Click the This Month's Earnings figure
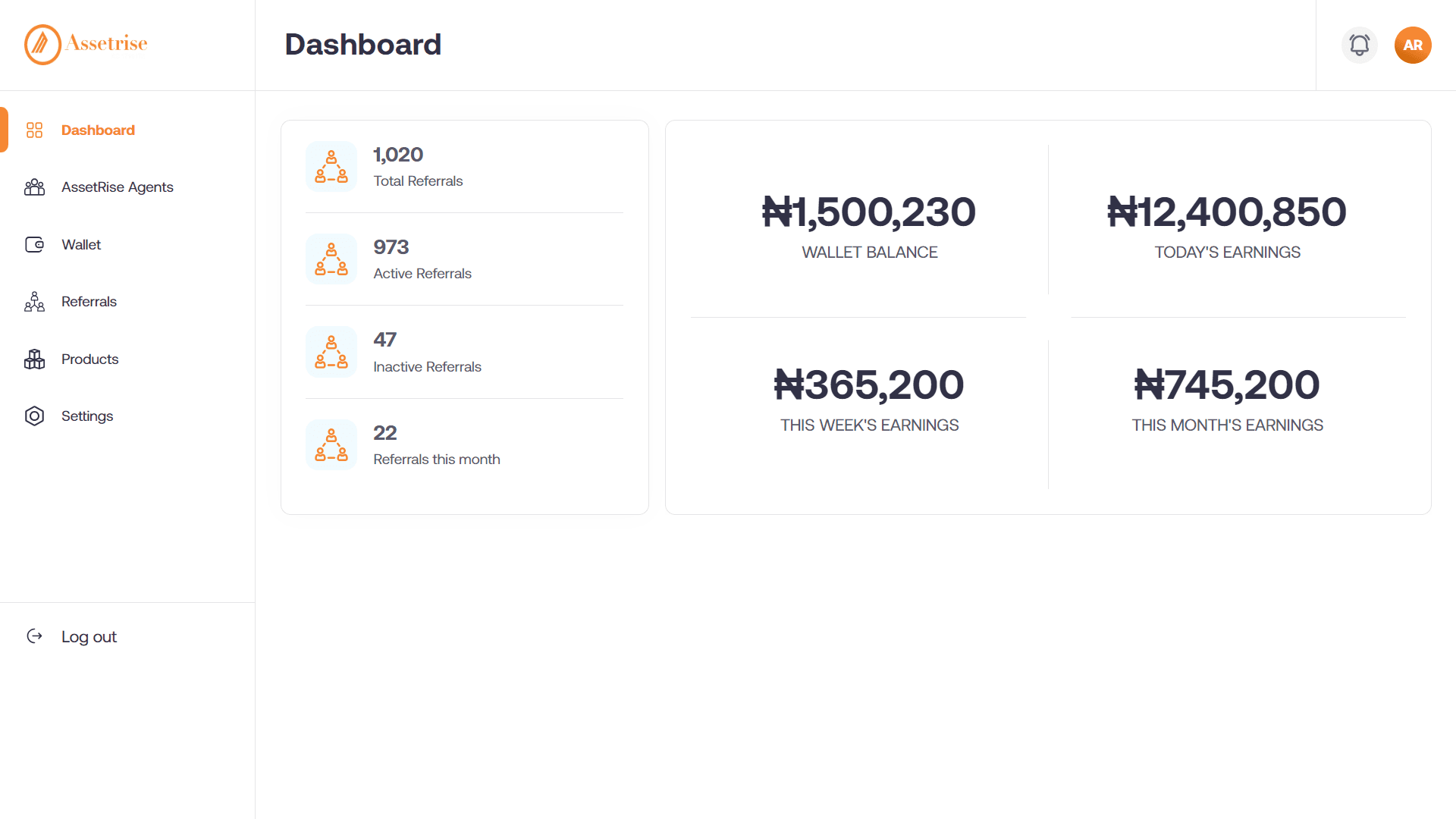 1227,384
